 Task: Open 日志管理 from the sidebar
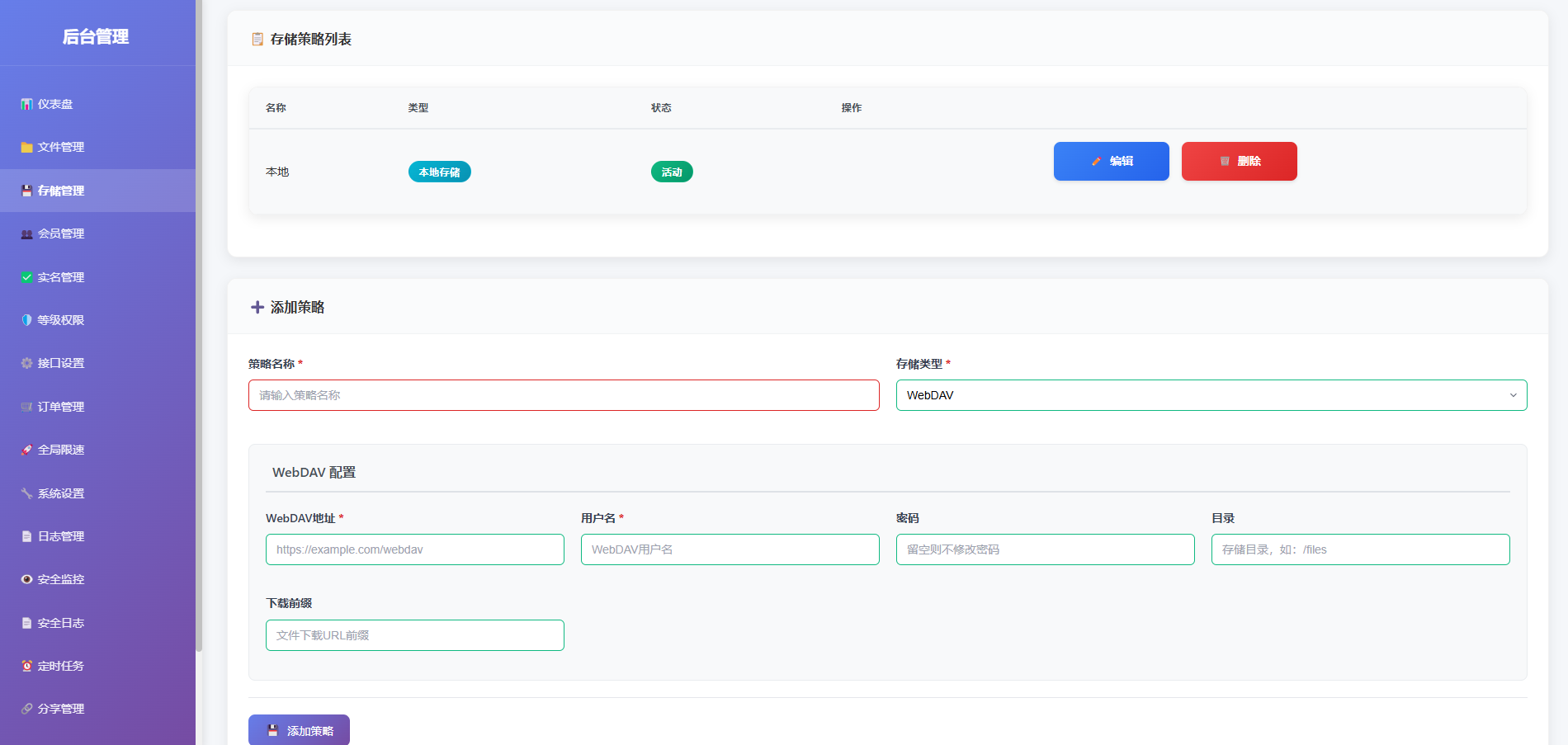(60, 536)
